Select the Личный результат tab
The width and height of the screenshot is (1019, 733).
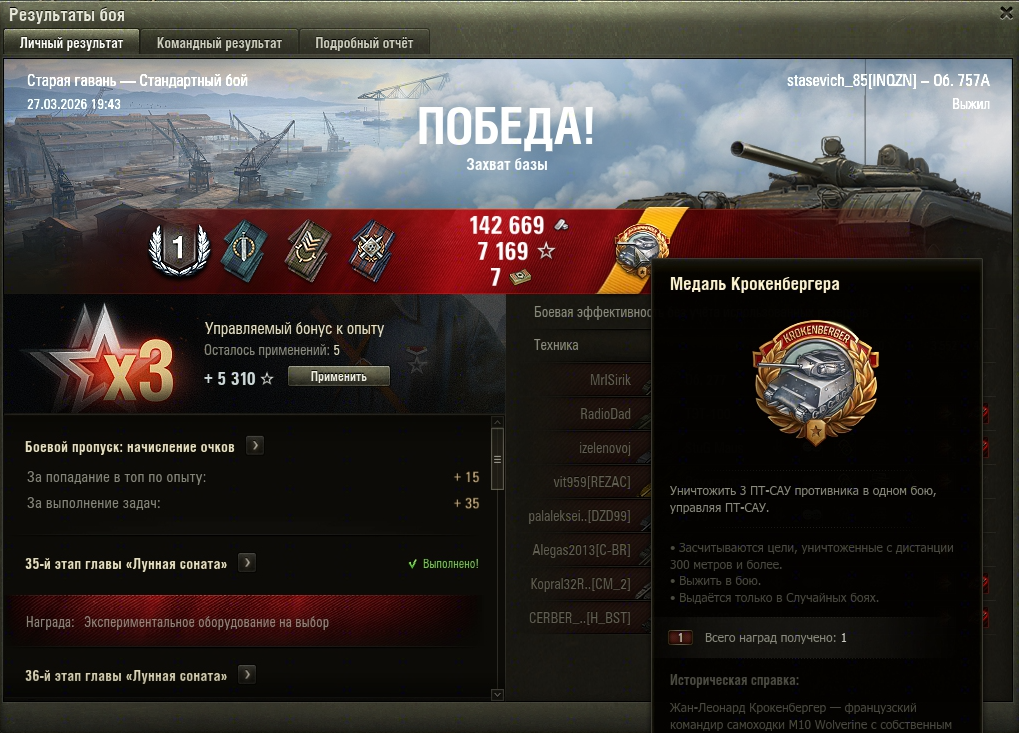[71, 43]
